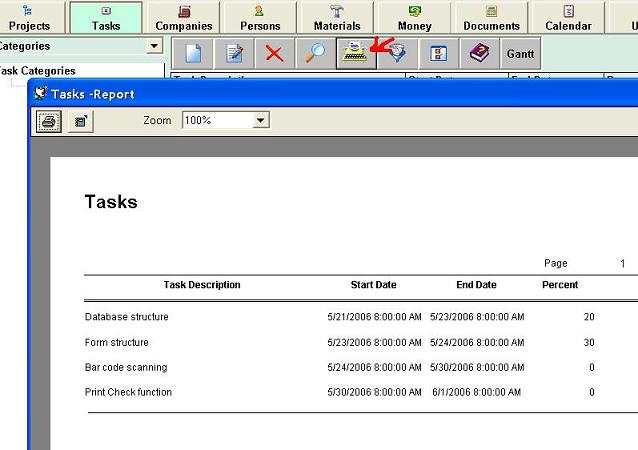The height and width of the screenshot is (450, 638).
Task: Open the Zoom percentage dropdown
Action: tap(260, 120)
